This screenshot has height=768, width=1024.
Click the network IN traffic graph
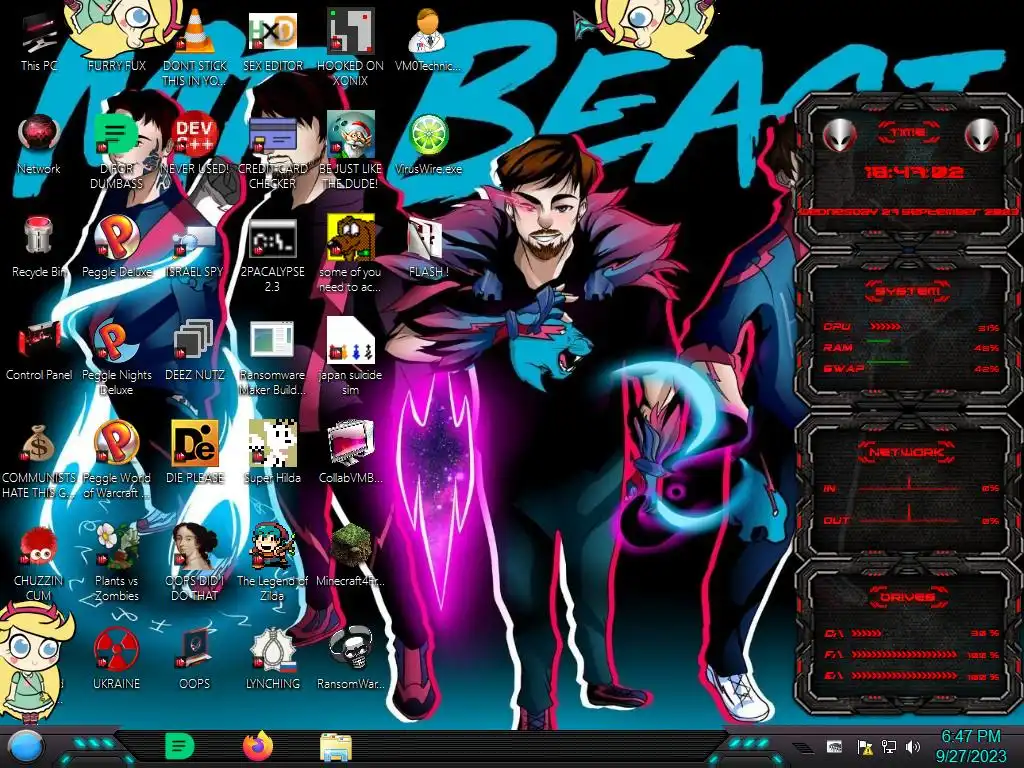909,485
